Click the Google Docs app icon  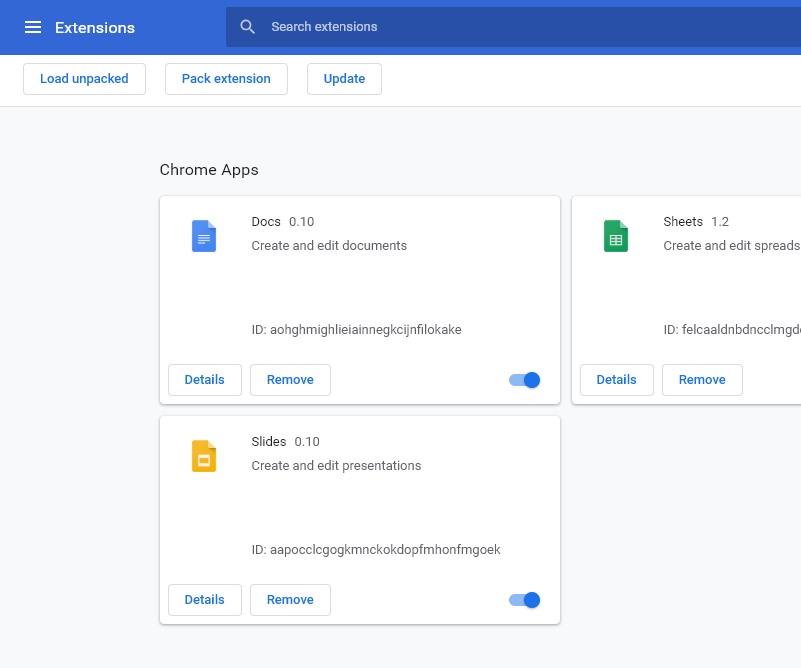pos(203,235)
